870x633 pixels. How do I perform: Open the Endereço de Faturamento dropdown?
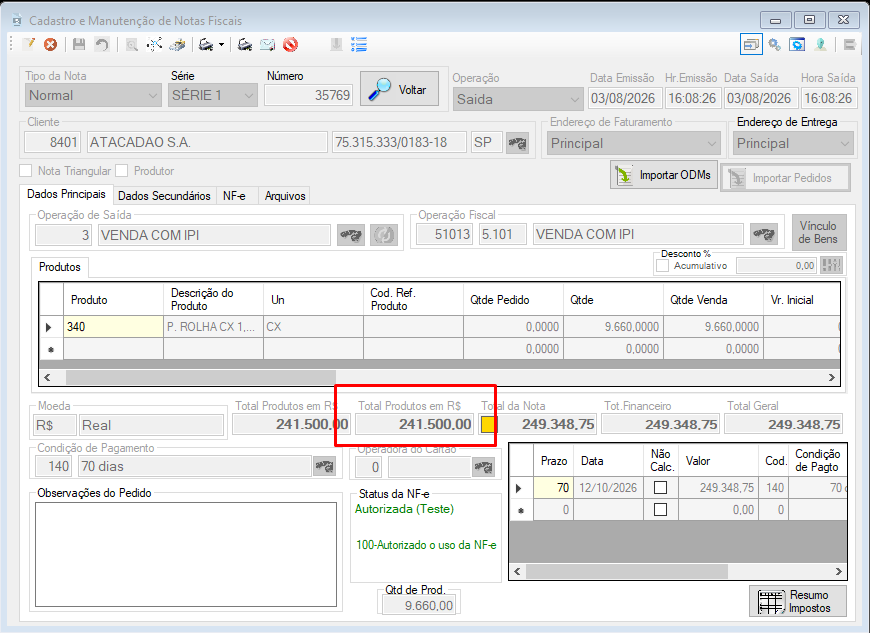tap(634, 144)
